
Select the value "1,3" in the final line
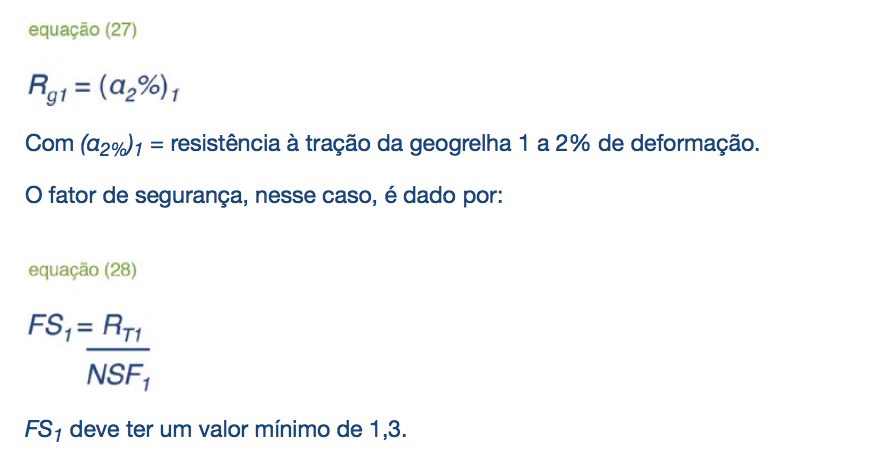tap(386, 430)
